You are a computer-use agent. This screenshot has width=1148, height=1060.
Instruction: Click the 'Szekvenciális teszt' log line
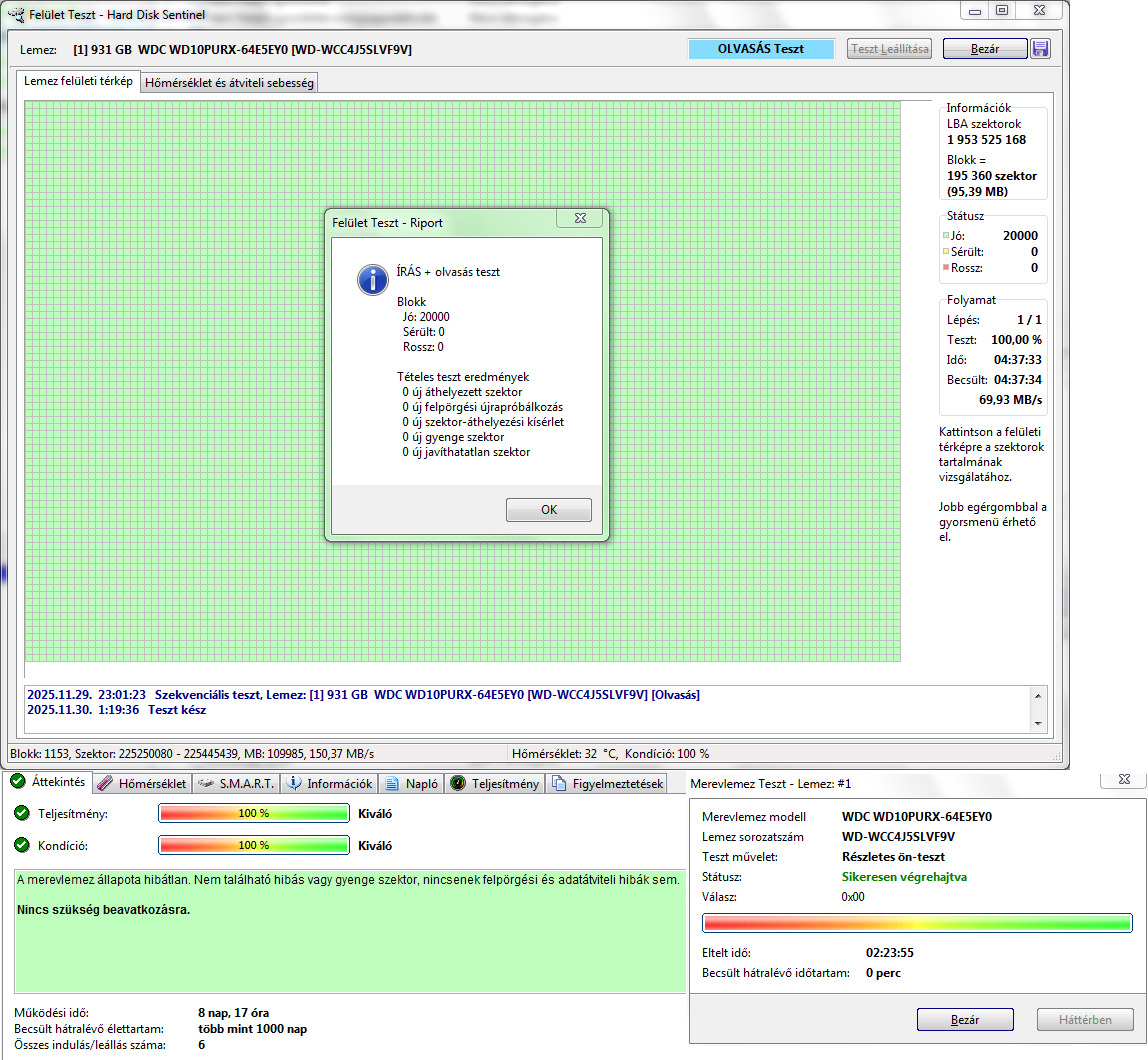(x=363, y=695)
